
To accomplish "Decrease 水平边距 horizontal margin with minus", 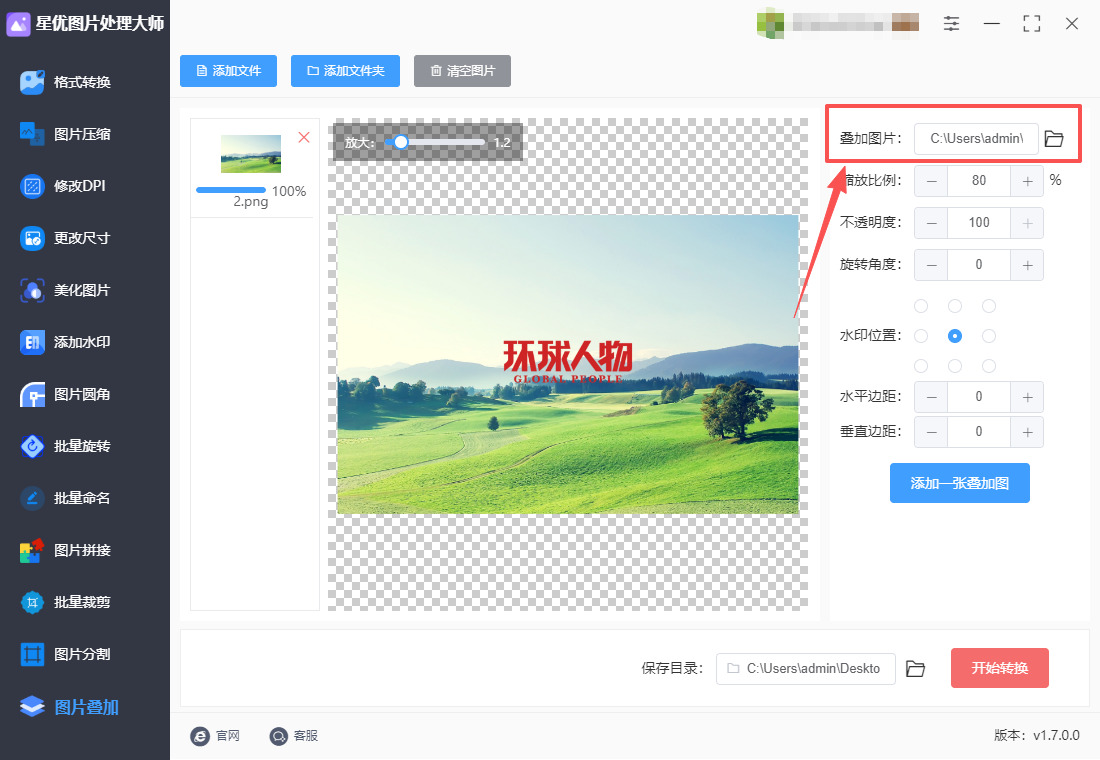I will (x=931, y=397).
